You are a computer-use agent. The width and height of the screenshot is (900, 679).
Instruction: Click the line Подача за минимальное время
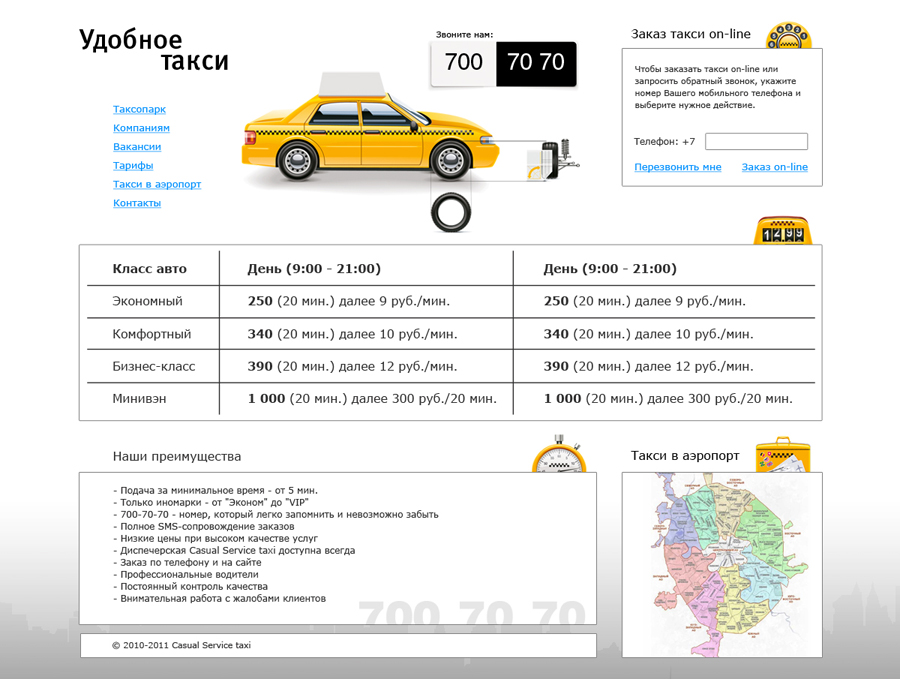click(x=215, y=491)
